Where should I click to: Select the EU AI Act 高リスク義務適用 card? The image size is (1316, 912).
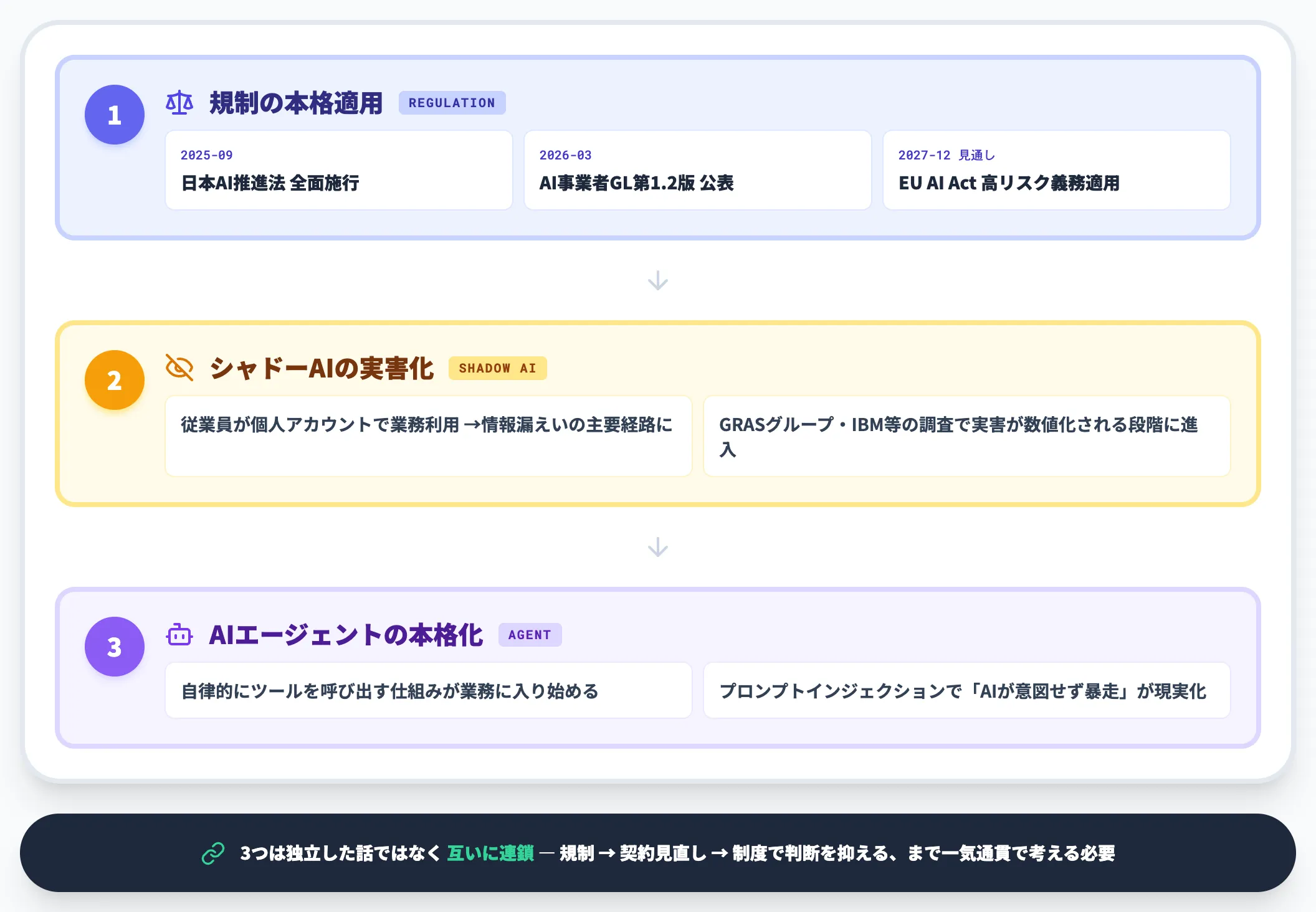[1057, 170]
